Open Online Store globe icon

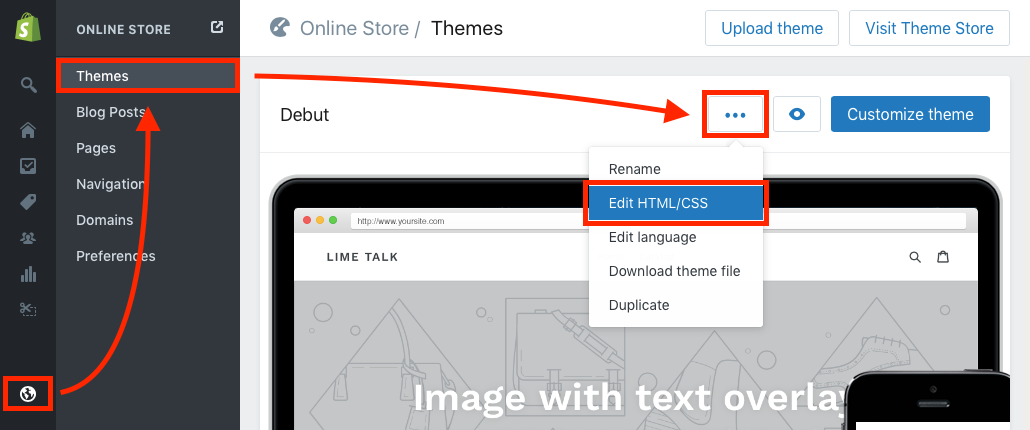point(28,394)
